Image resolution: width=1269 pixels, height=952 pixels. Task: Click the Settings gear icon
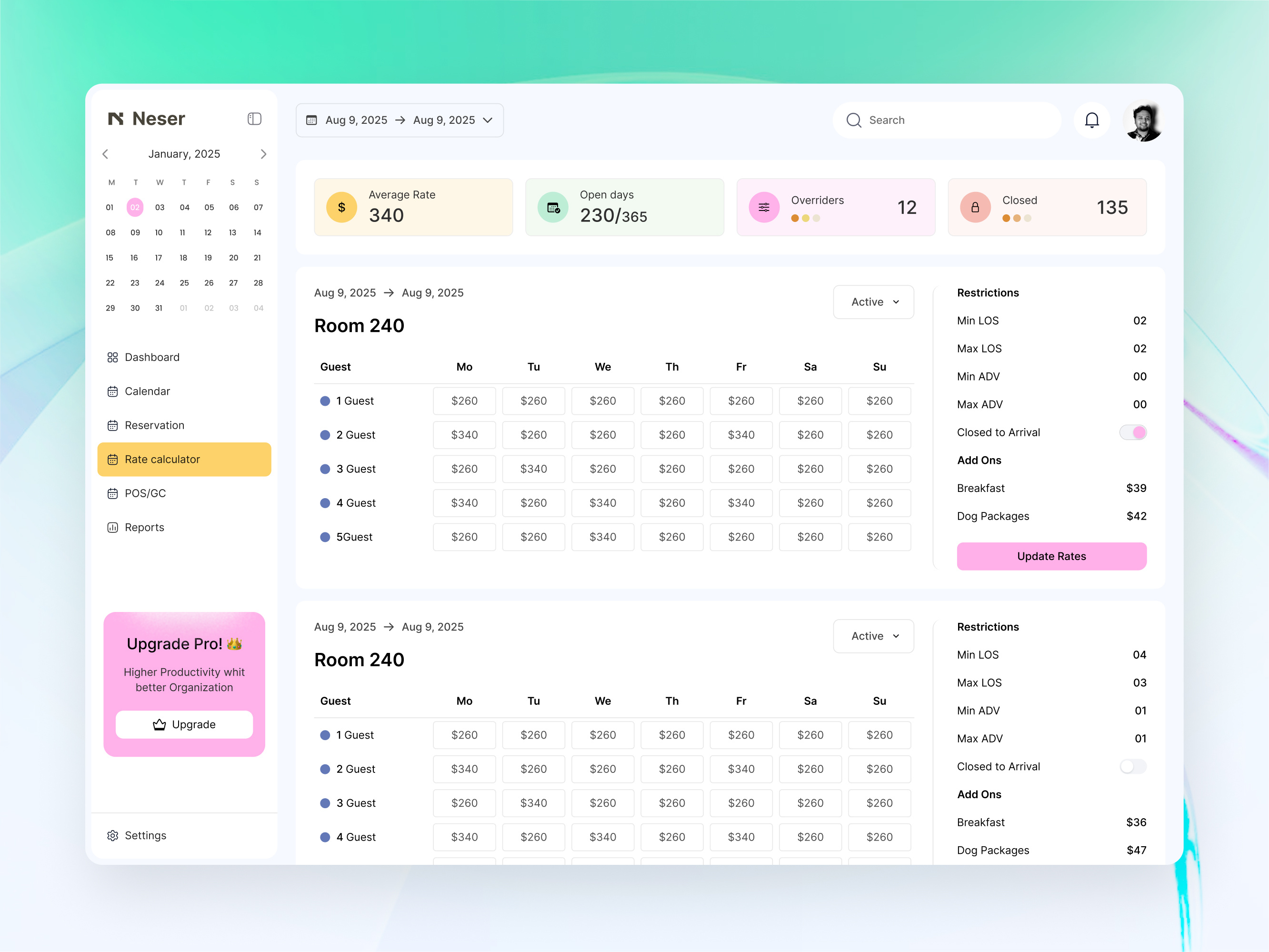(112, 835)
